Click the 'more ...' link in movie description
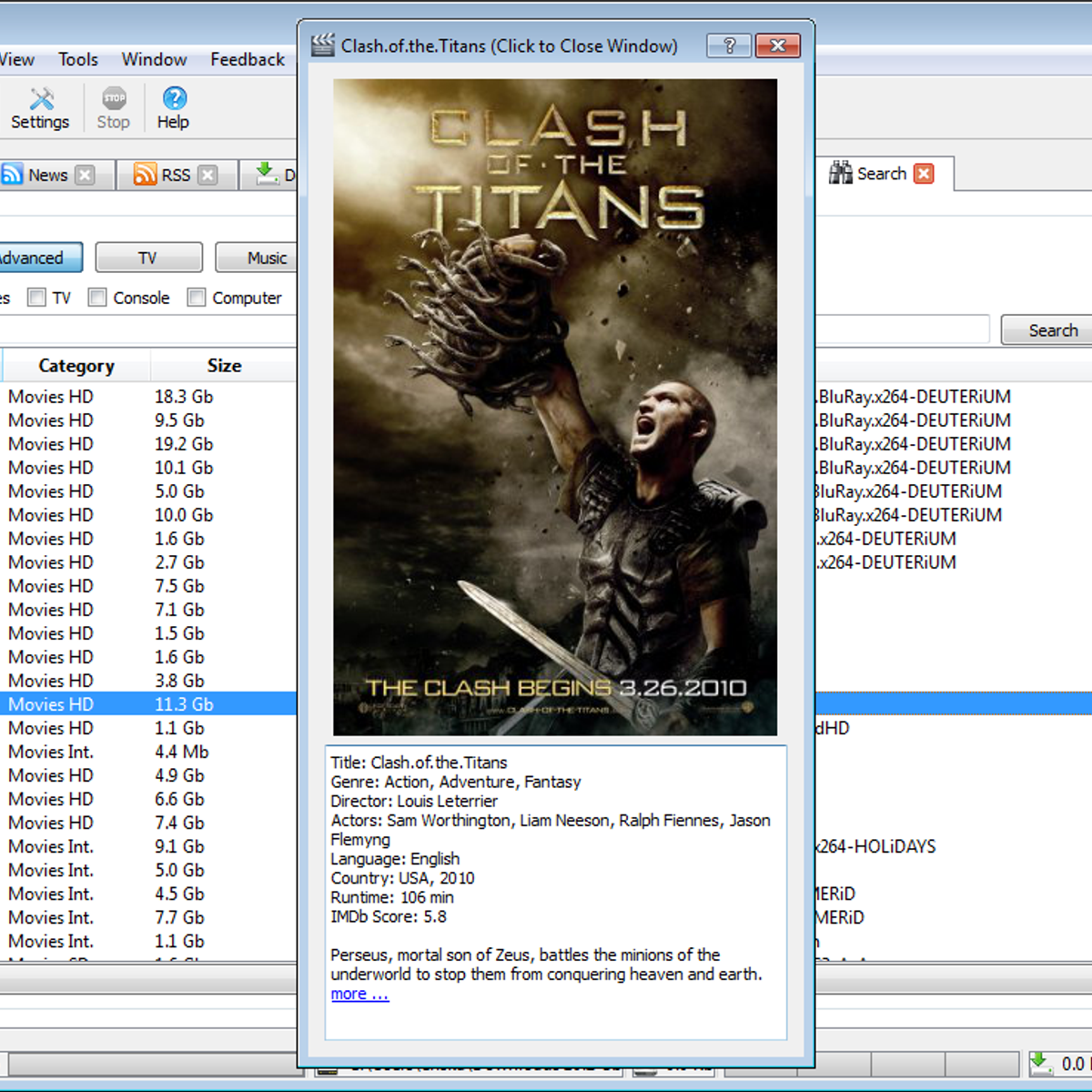The image size is (1092, 1092). pyautogui.click(x=359, y=994)
